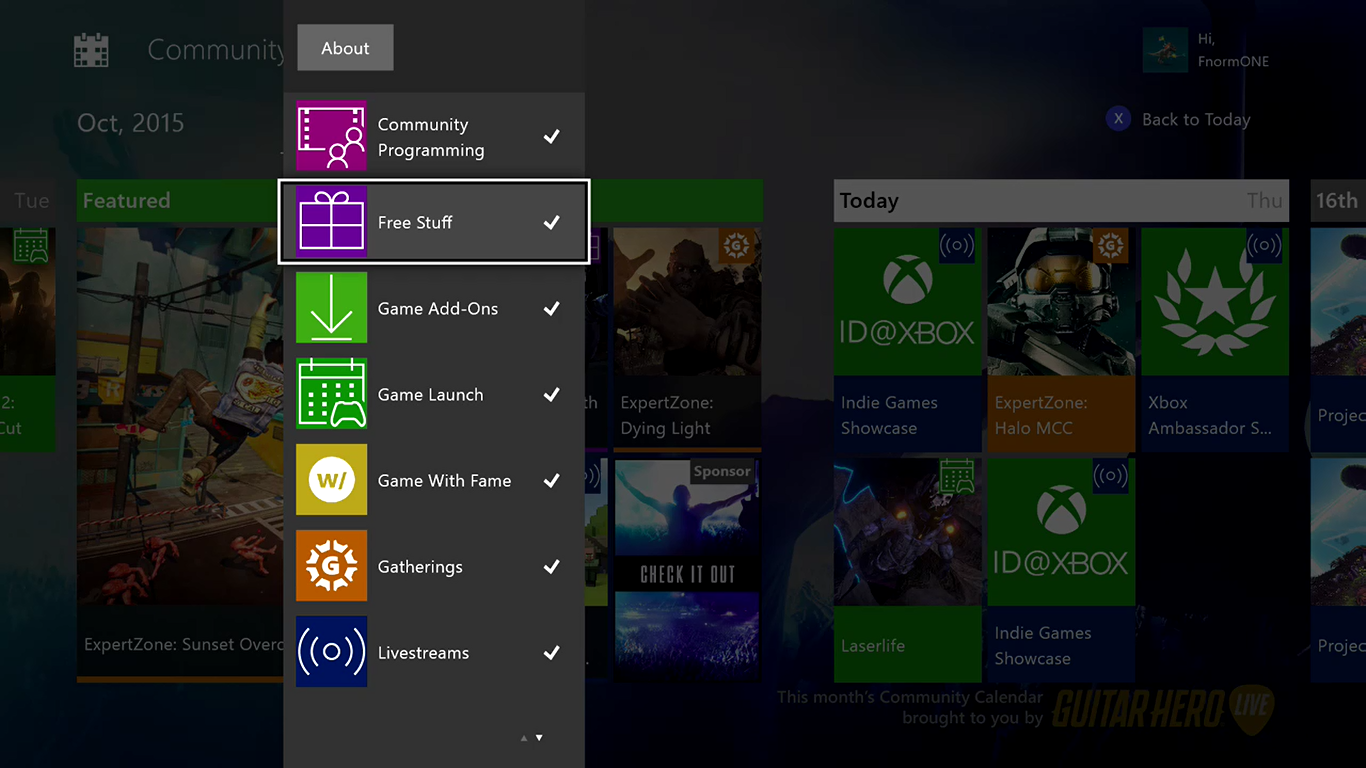The height and width of the screenshot is (768, 1366).
Task: Open the Laserlife event tile image
Action: pyautogui.click(x=907, y=532)
